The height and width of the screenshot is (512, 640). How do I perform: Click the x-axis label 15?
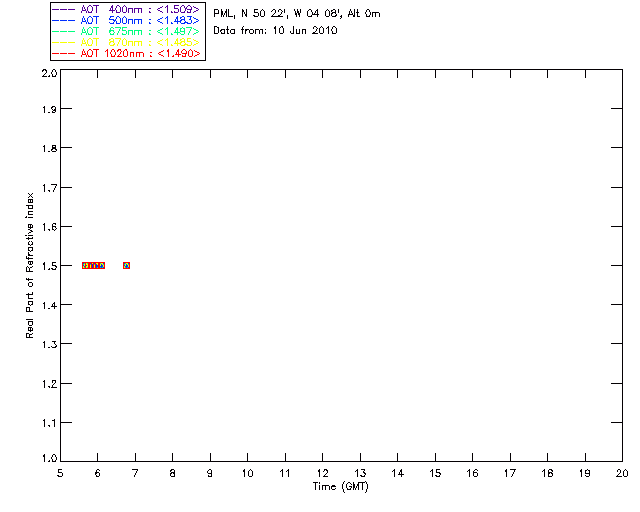(x=435, y=473)
